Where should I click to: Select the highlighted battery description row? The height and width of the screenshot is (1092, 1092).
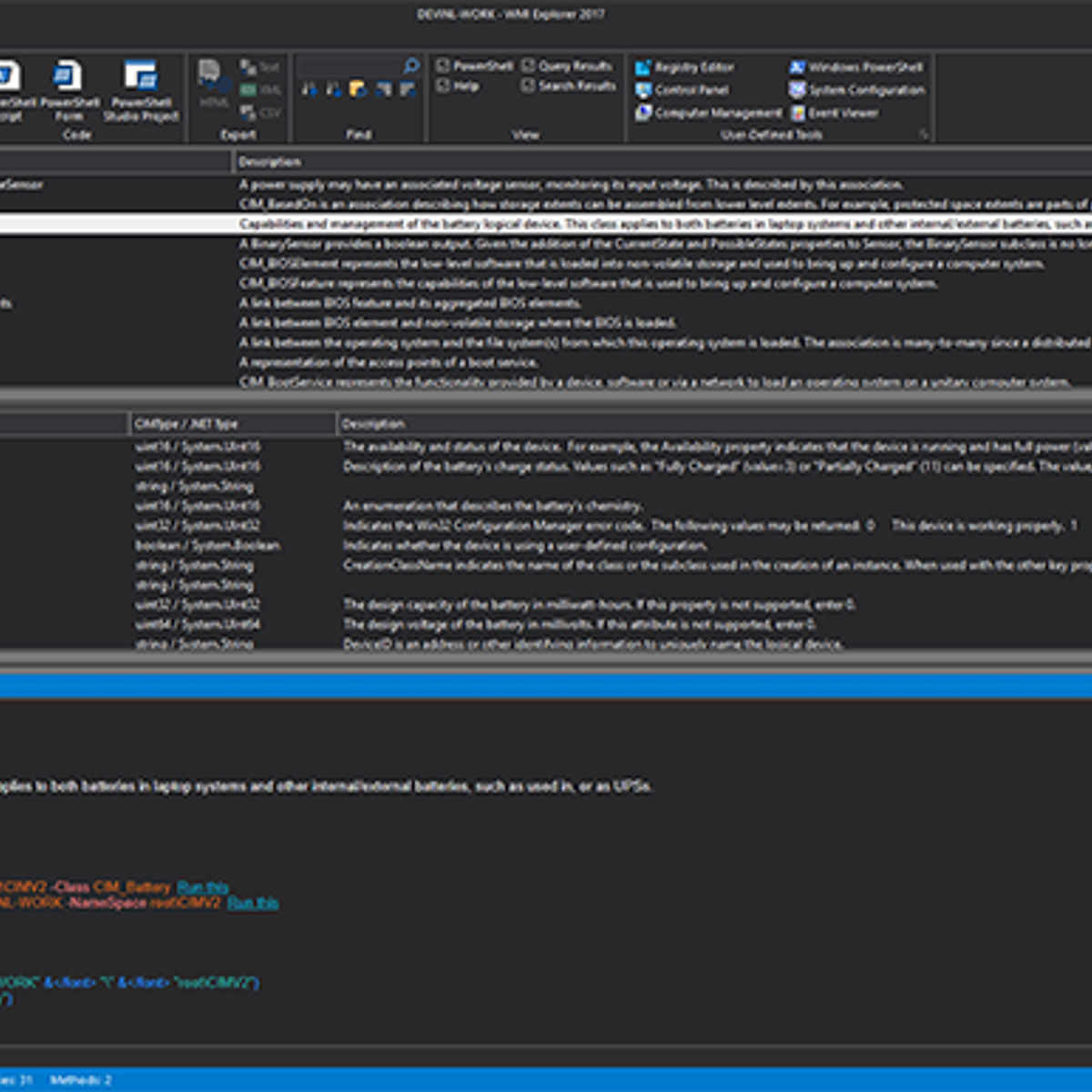(x=546, y=224)
